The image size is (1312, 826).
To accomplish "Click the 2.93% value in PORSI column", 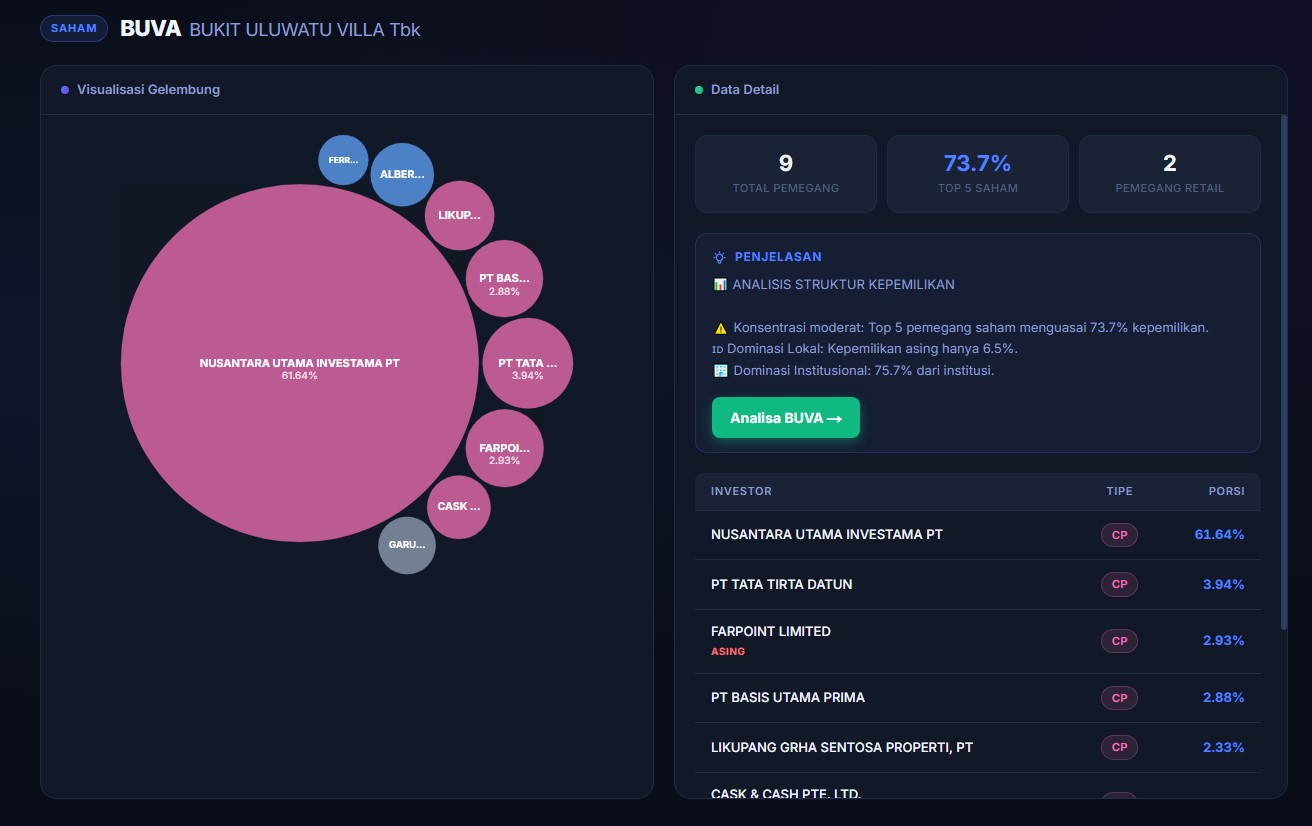I will [x=1224, y=641].
